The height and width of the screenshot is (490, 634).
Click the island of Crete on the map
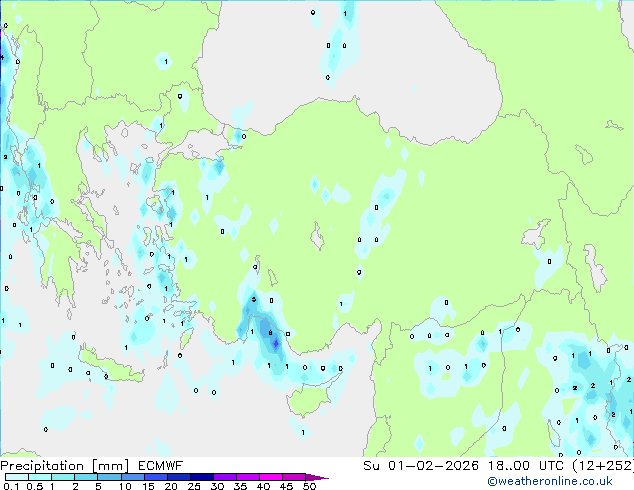(x=110, y=366)
